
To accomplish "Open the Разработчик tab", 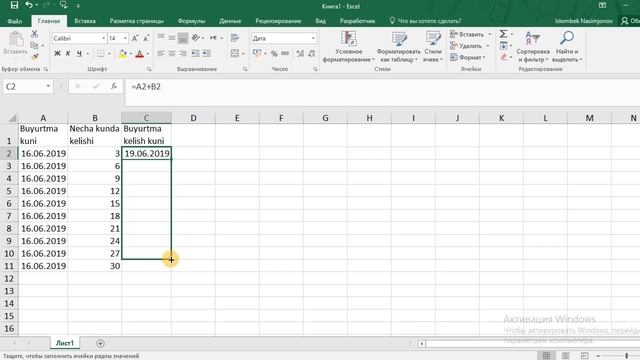I will (x=357, y=21).
